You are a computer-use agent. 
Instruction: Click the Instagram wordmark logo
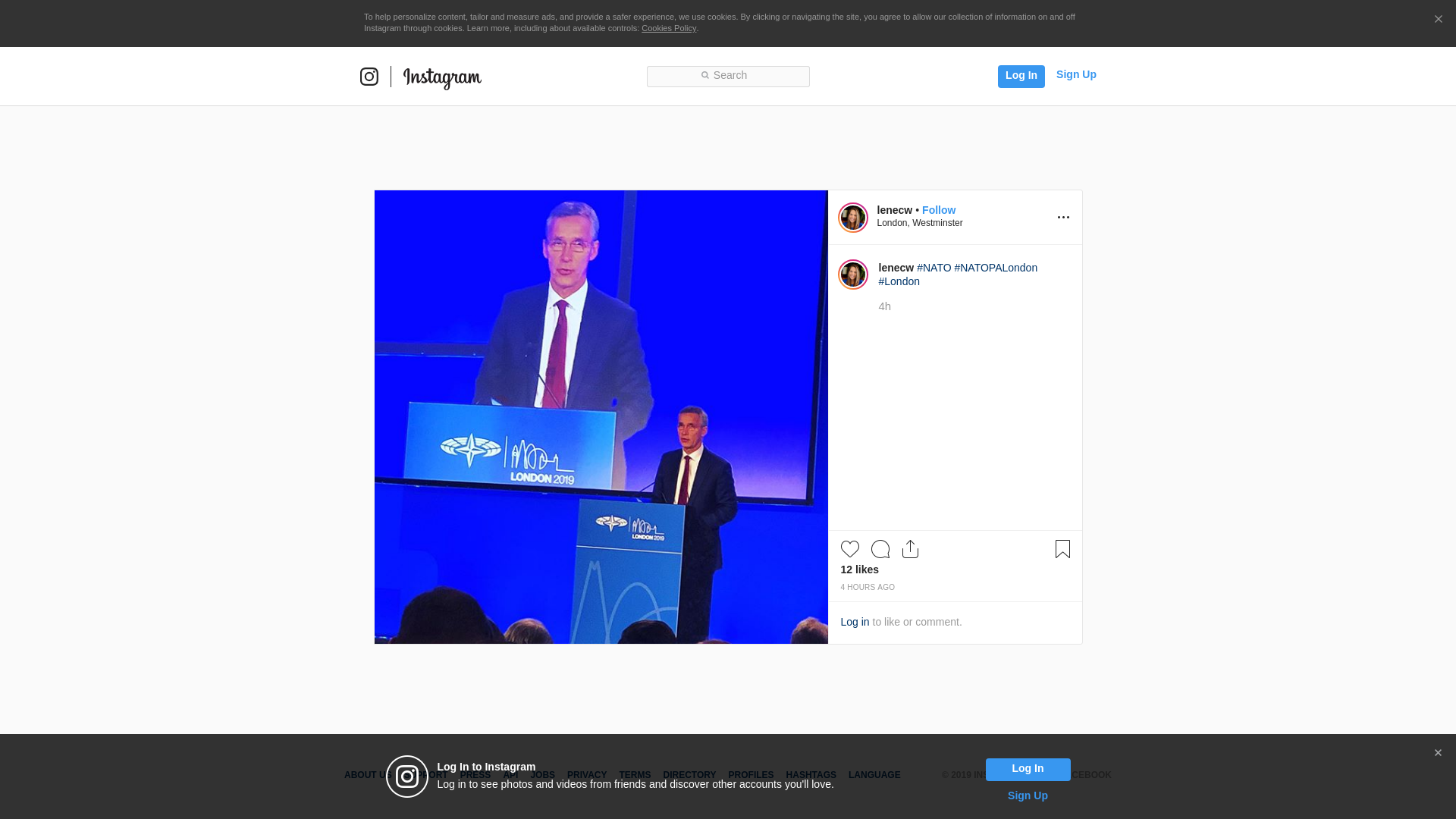coord(442,78)
